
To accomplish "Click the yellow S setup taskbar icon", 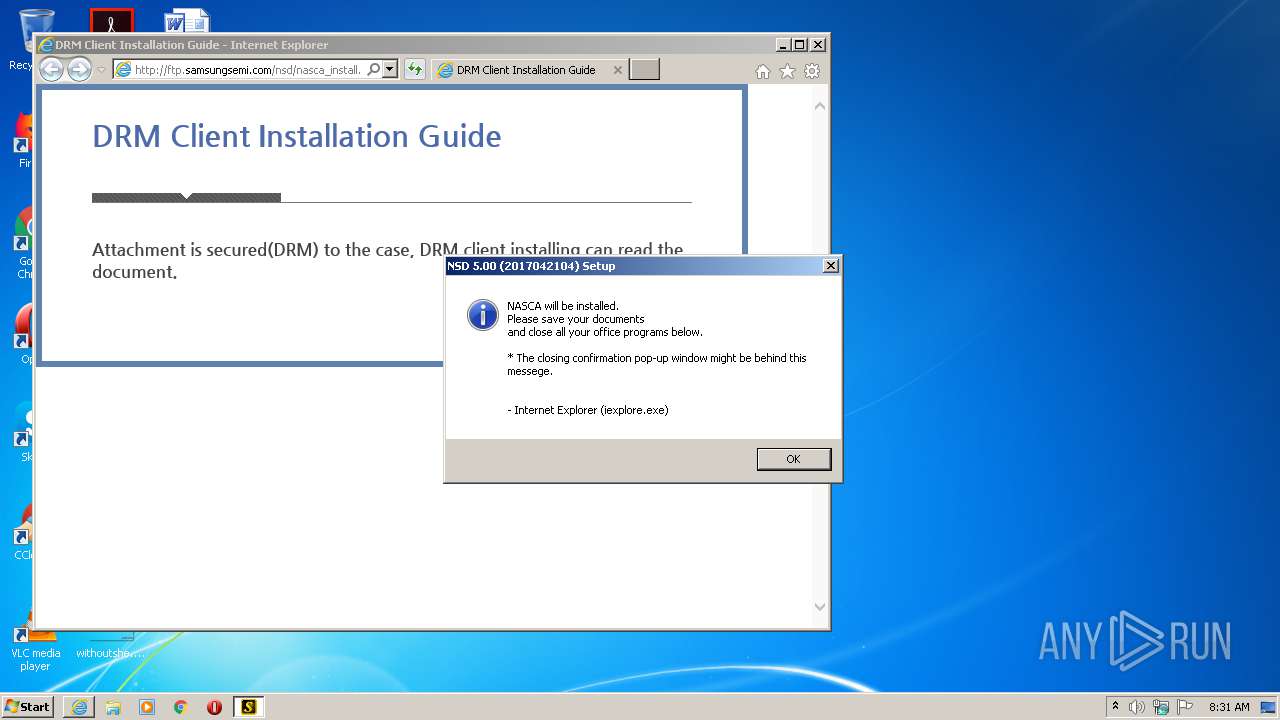I will 248,707.
